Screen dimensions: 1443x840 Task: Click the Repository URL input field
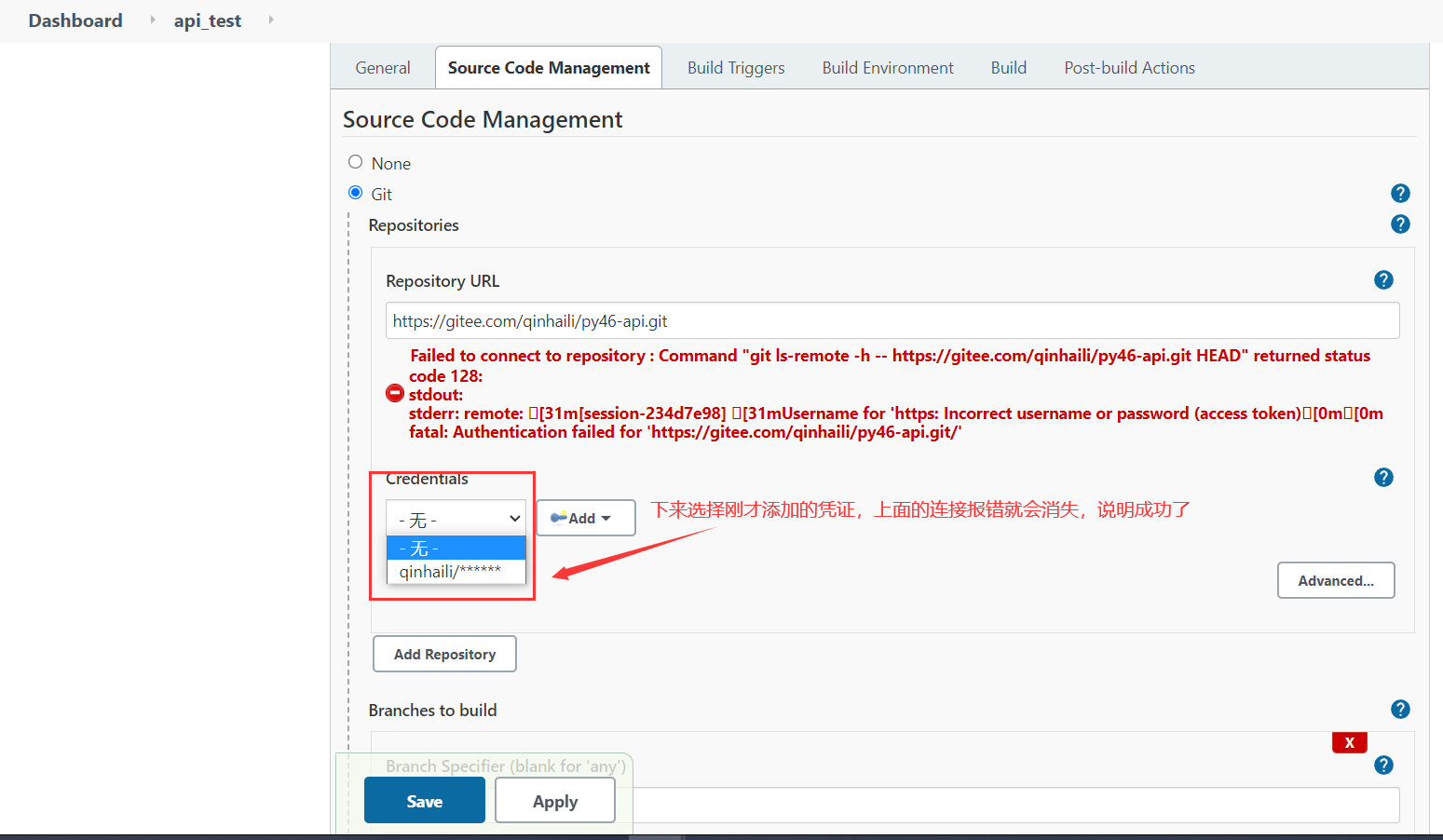pyautogui.click(x=892, y=320)
